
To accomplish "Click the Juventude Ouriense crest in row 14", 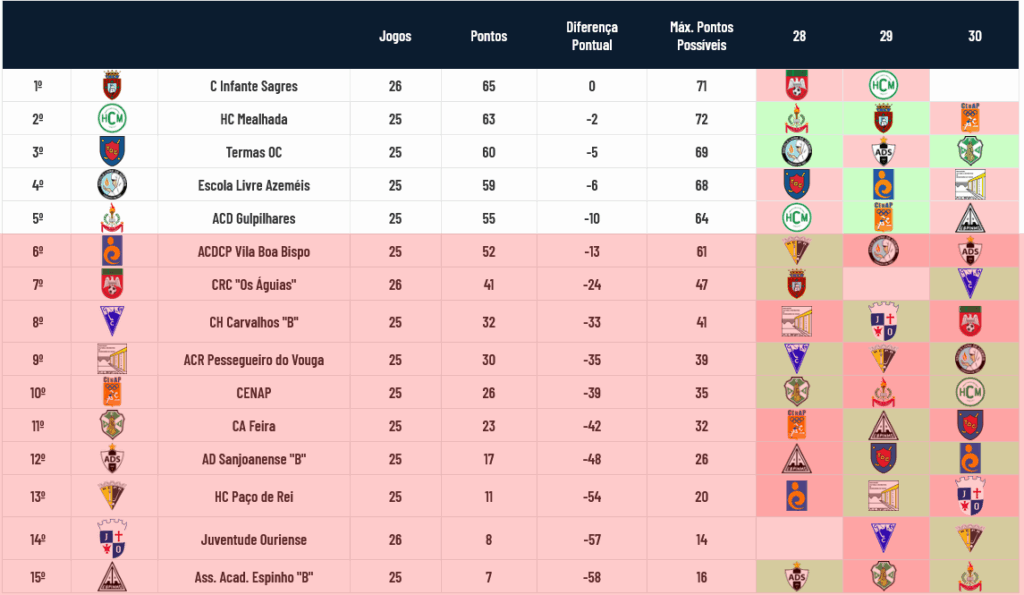I will [x=112, y=539].
